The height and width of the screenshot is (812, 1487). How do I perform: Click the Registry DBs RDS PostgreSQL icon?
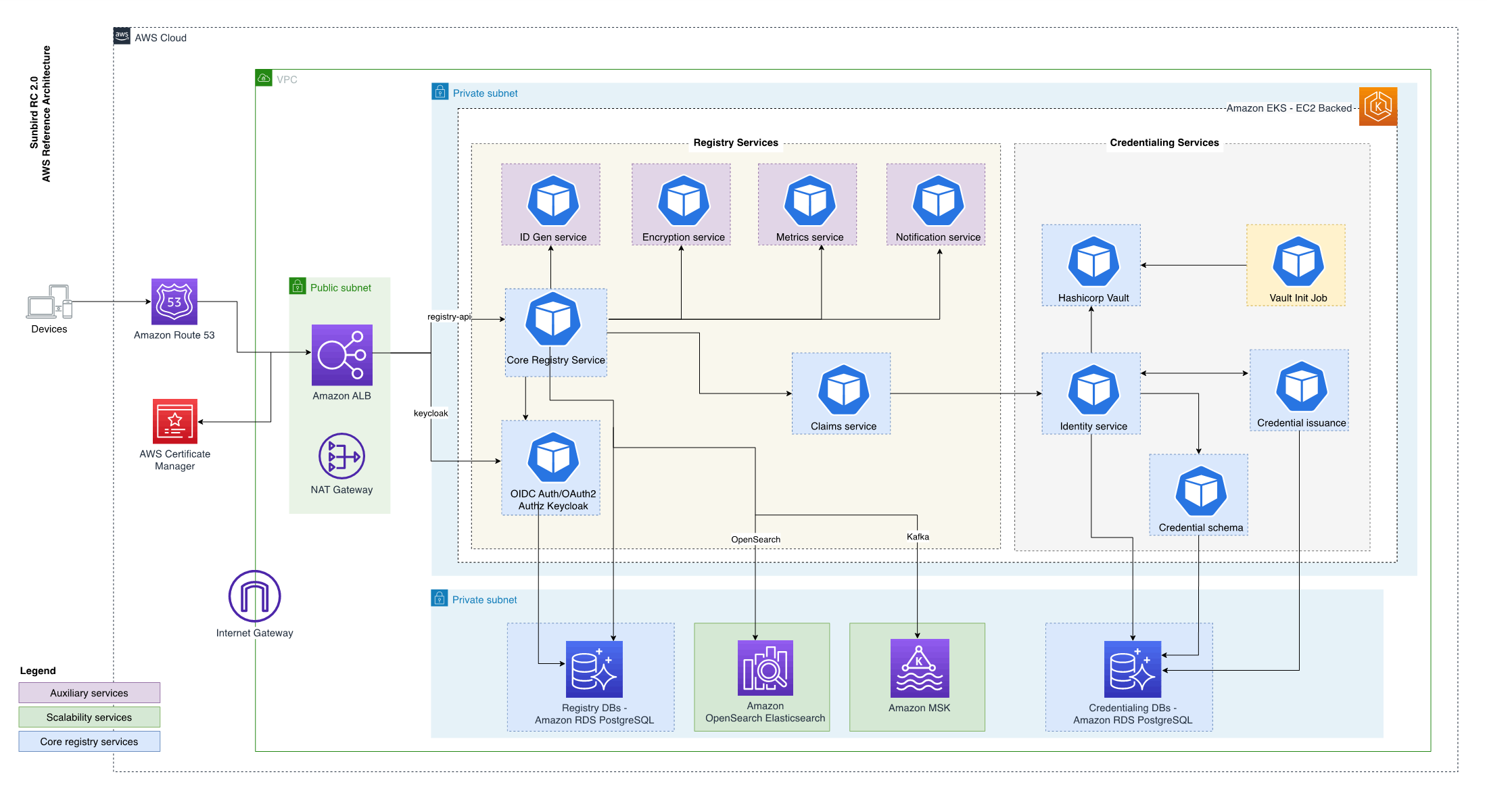point(594,669)
